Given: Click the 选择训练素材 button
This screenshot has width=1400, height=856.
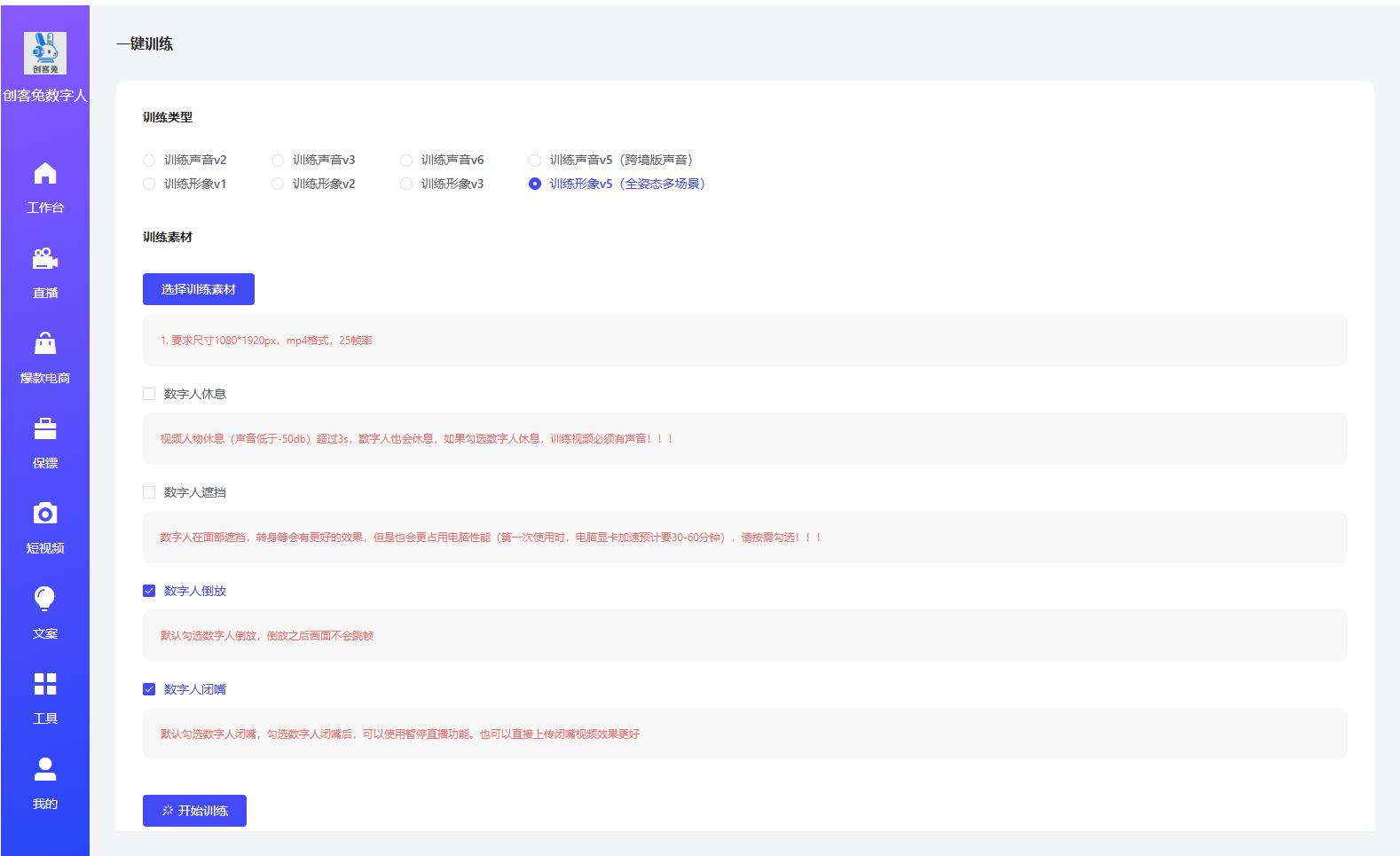Looking at the screenshot, I should pyautogui.click(x=199, y=289).
